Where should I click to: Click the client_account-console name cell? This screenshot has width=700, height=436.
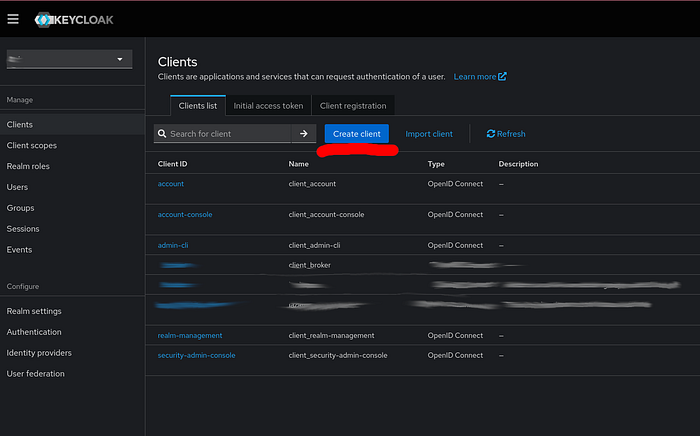tap(326, 215)
